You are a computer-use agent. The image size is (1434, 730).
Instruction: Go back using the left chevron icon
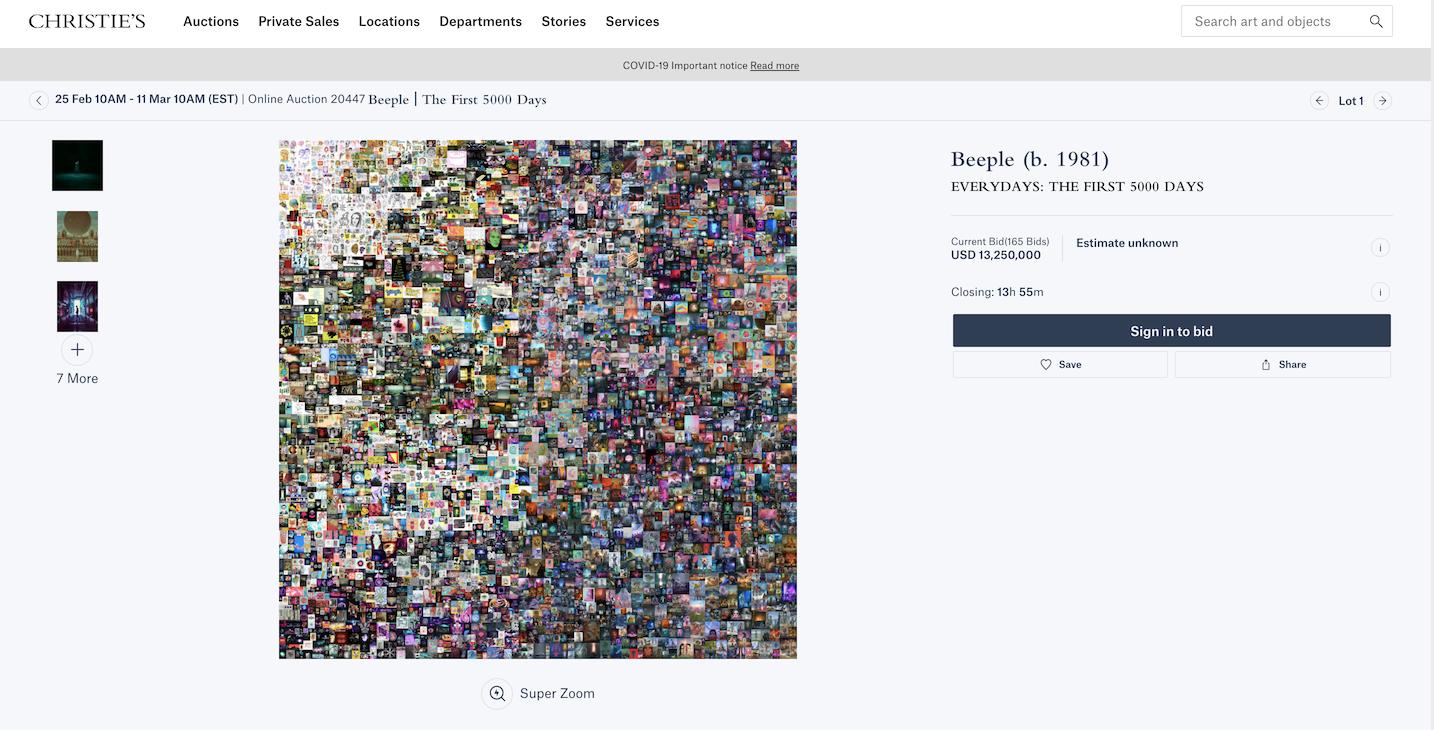tap(39, 100)
